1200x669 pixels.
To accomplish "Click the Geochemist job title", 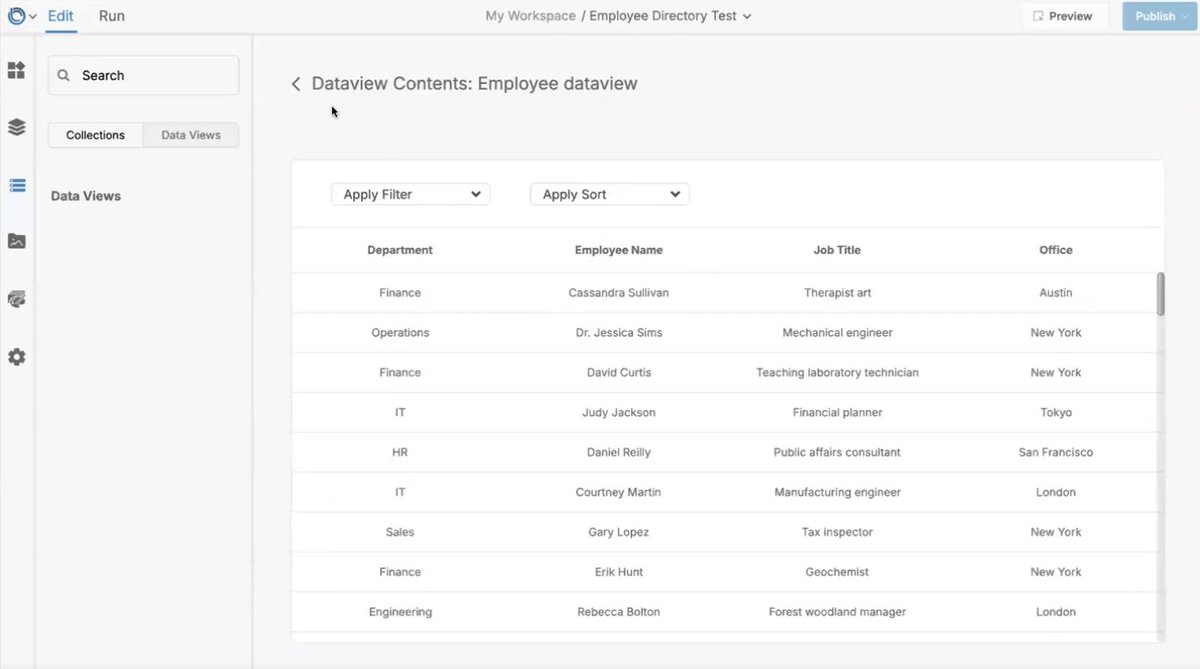I will 837,573.
